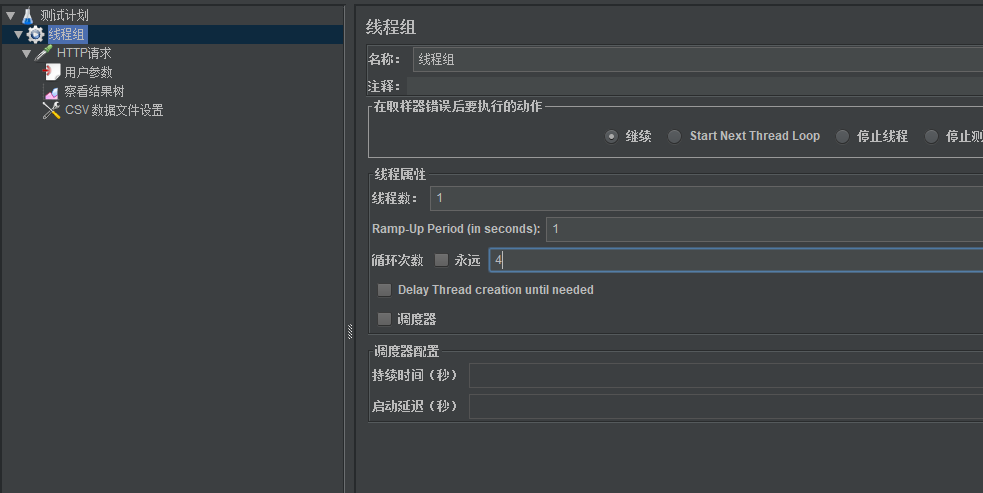Viewport: 983px width, 493px height.
Task: Select Start Next Thread Loop option
Action: (x=675, y=136)
